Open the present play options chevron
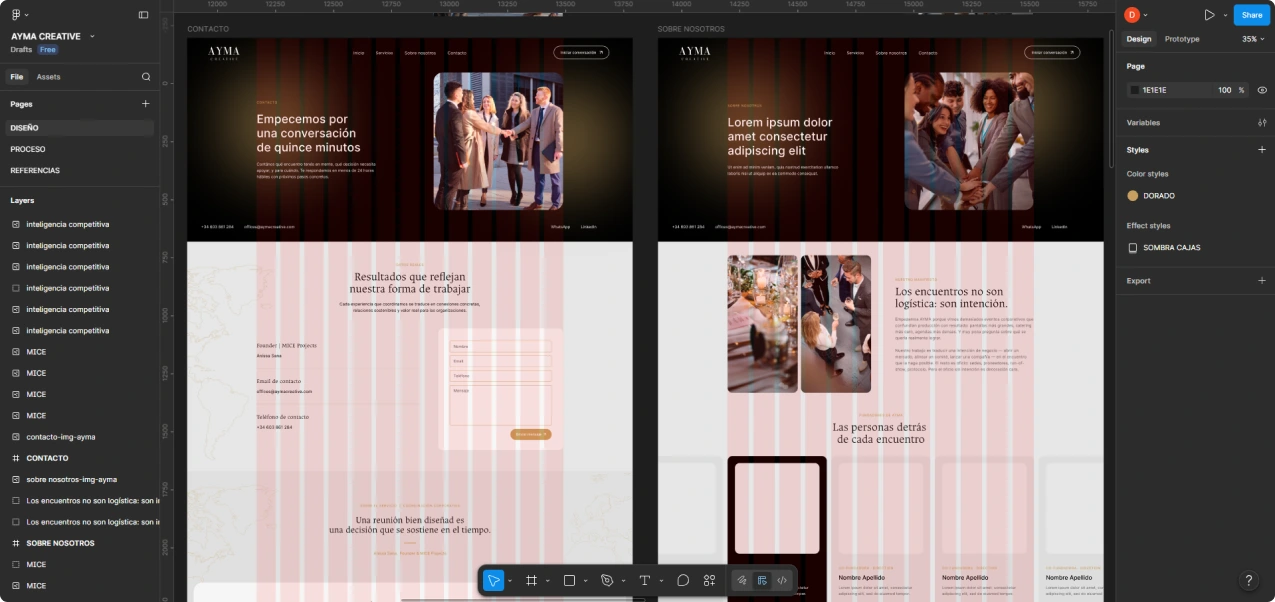Viewport: 1275px width, 602px height. pos(1225,15)
